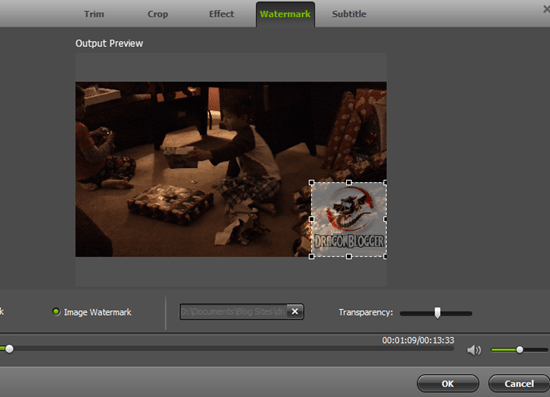This screenshot has width=550, height=397.
Task: Select the Watermark tab
Action: coord(285,14)
